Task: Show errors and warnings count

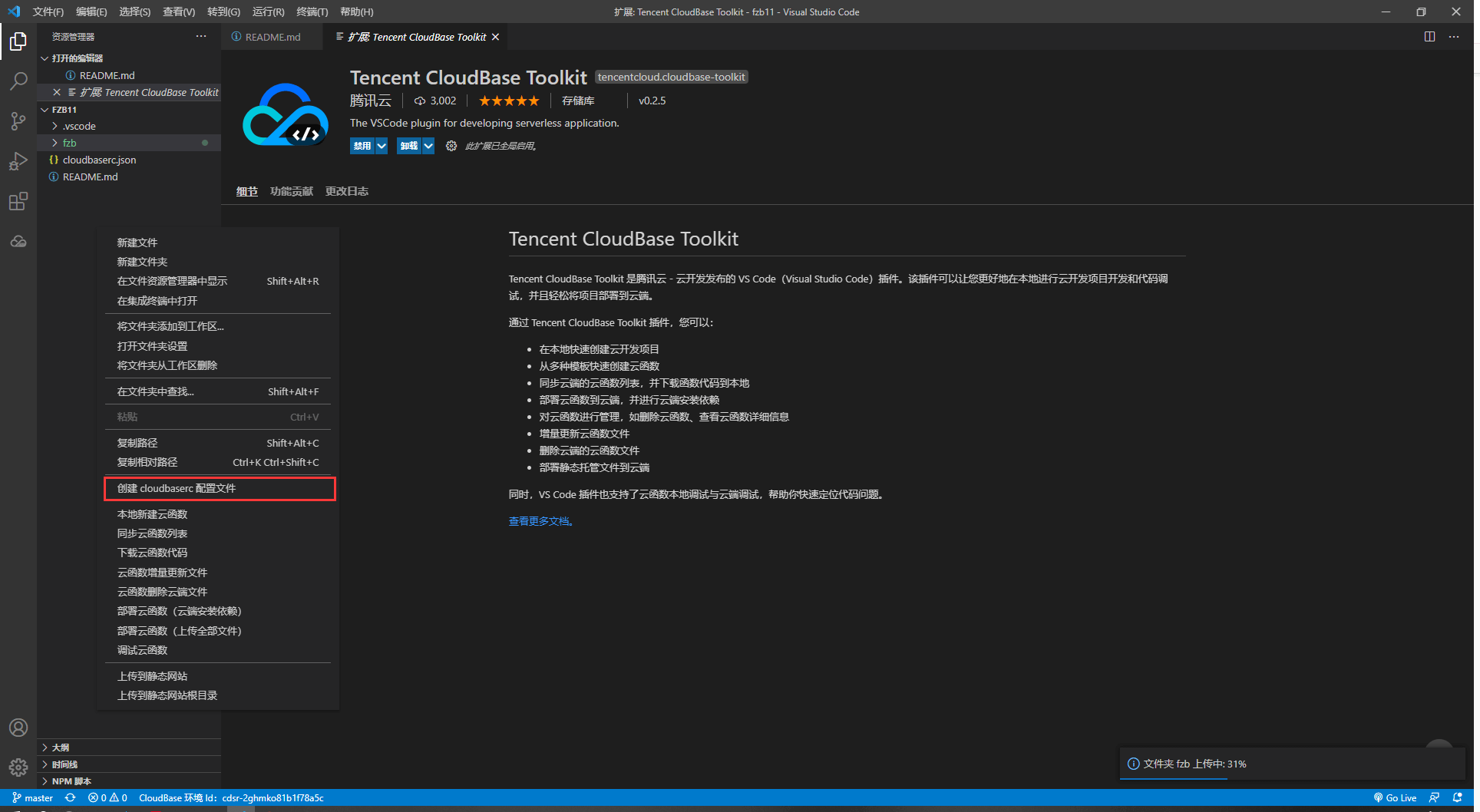Action: pyautogui.click(x=107, y=797)
